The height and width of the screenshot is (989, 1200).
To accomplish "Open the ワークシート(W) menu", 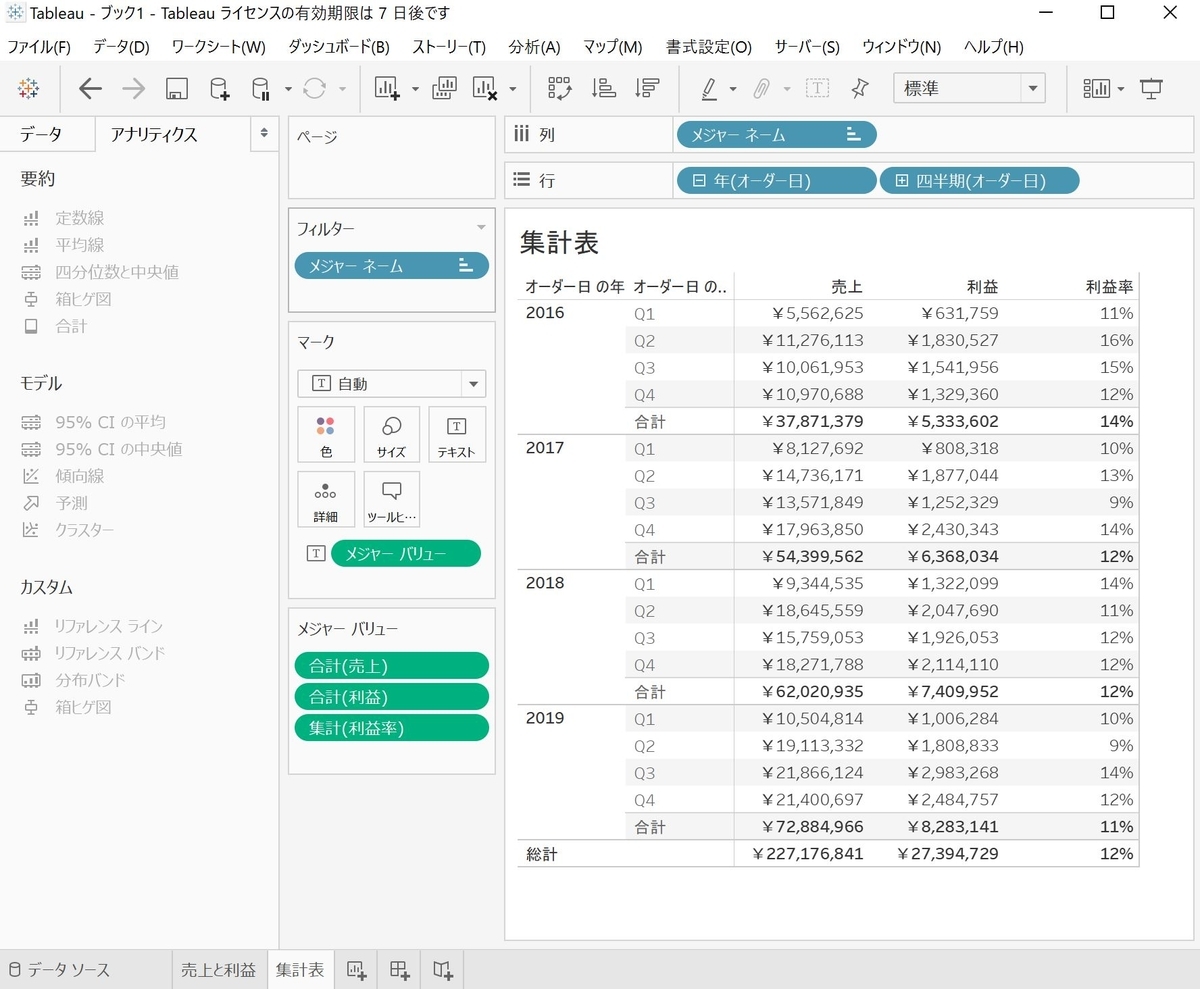I will click(x=218, y=47).
